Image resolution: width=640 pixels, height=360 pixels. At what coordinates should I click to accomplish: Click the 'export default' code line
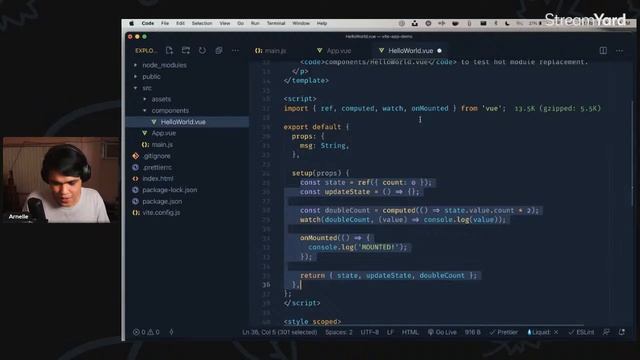[x=316, y=127]
